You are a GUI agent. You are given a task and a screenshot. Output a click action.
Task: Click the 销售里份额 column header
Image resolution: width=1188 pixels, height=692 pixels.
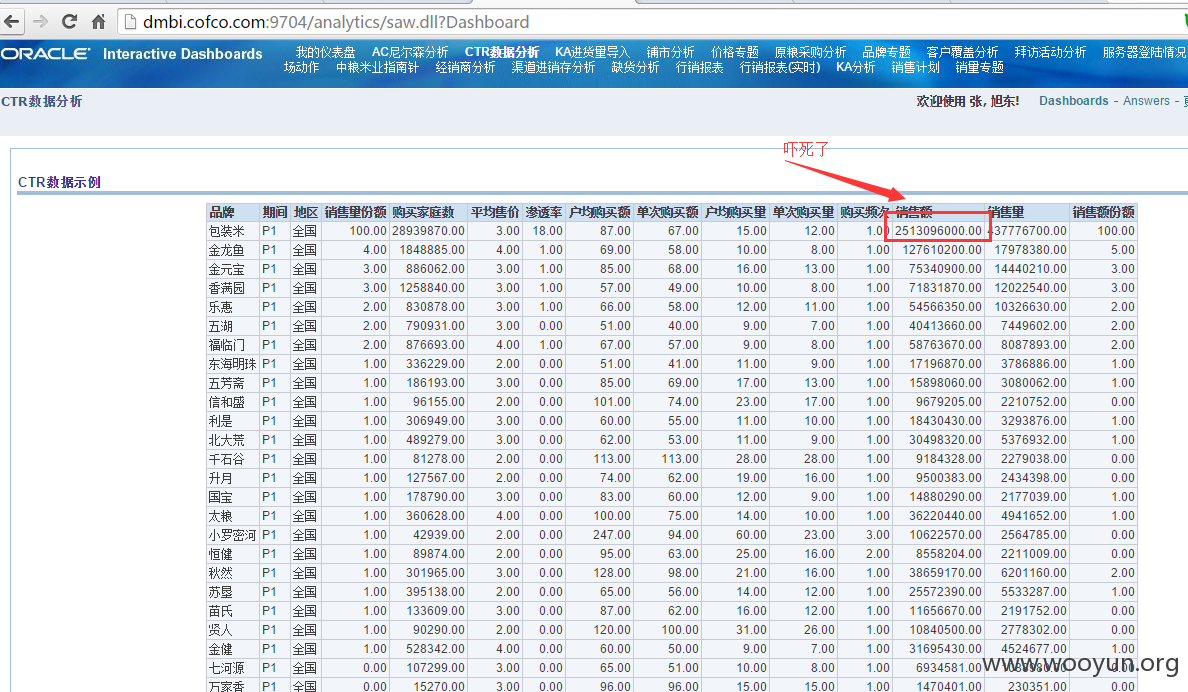click(x=355, y=212)
